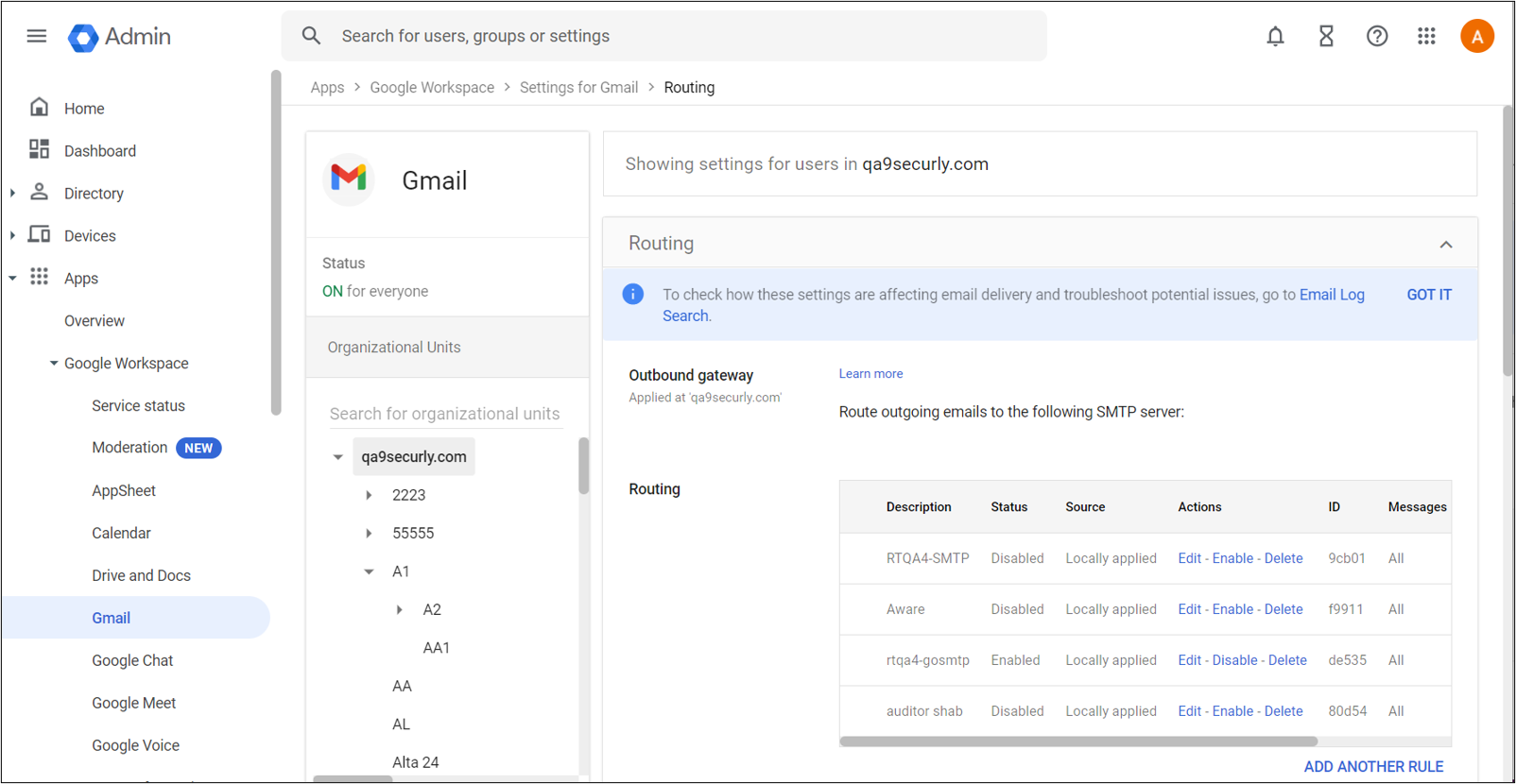The width and height of the screenshot is (1516, 784).
Task: Go to Settings for Gmail breadcrumb
Action: pos(578,87)
